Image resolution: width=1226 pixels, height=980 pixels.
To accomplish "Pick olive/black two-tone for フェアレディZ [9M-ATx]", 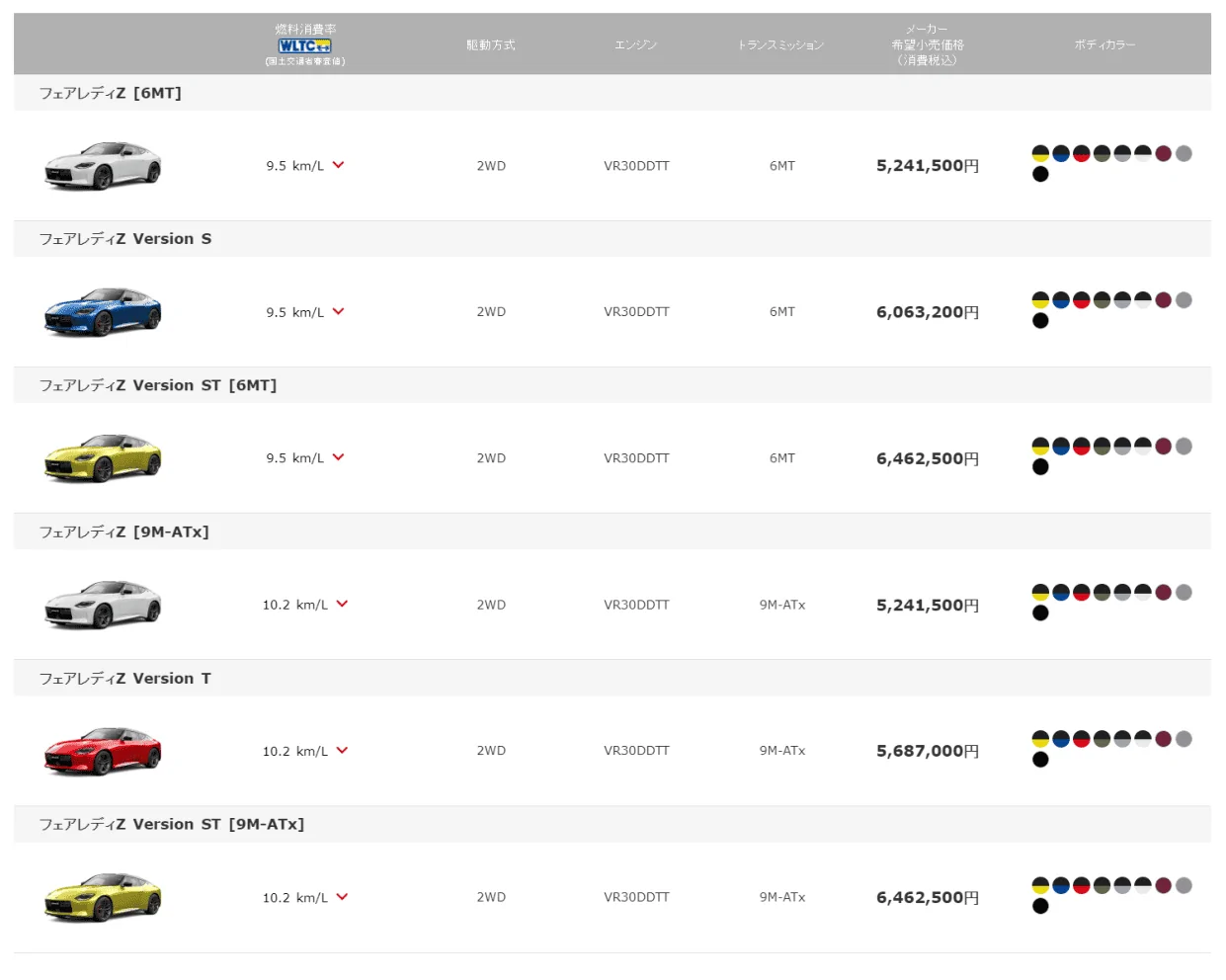I will [x=1103, y=592].
